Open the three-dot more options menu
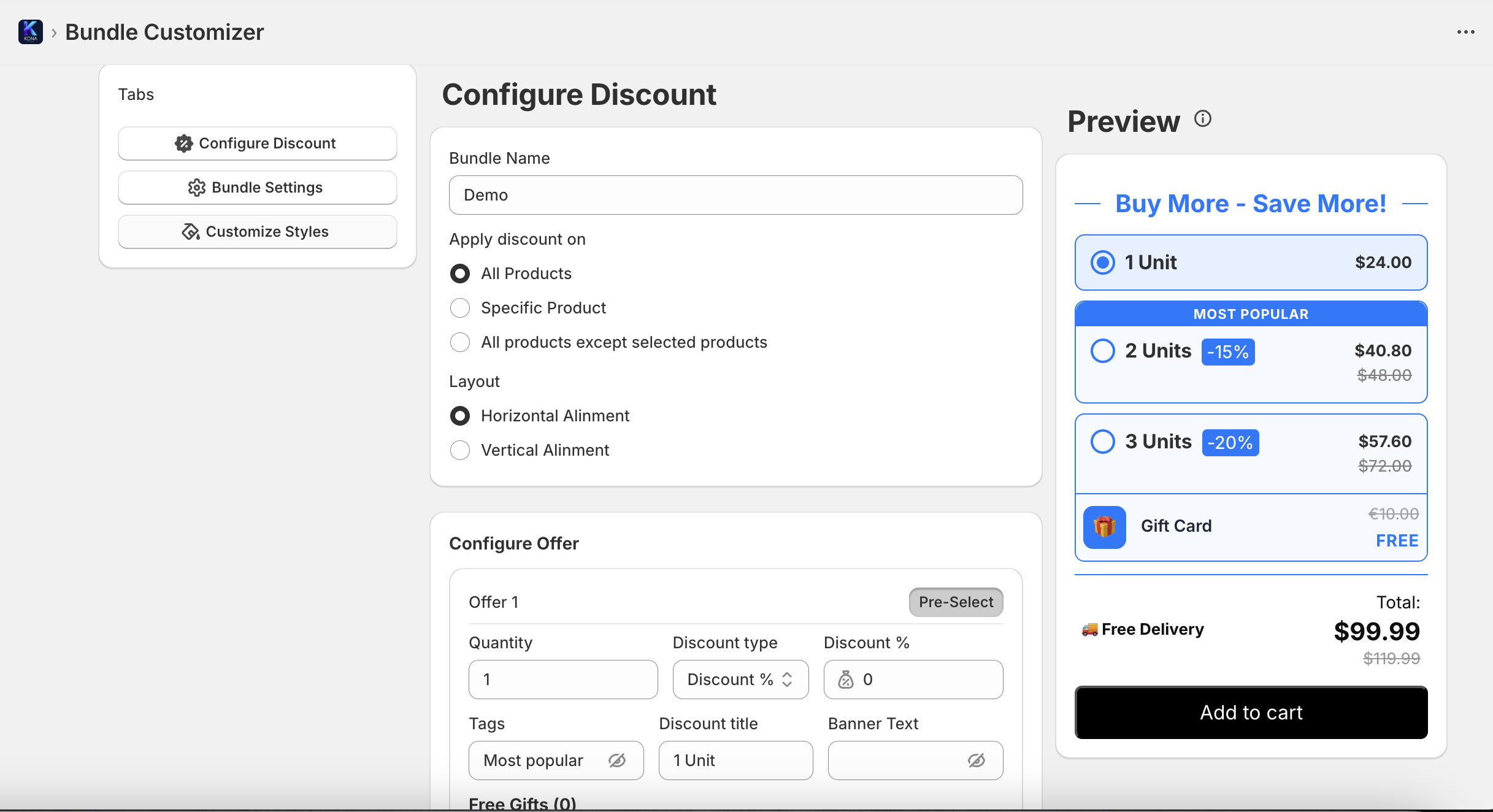Viewport: 1493px width, 812px height. tap(1465, 32)
